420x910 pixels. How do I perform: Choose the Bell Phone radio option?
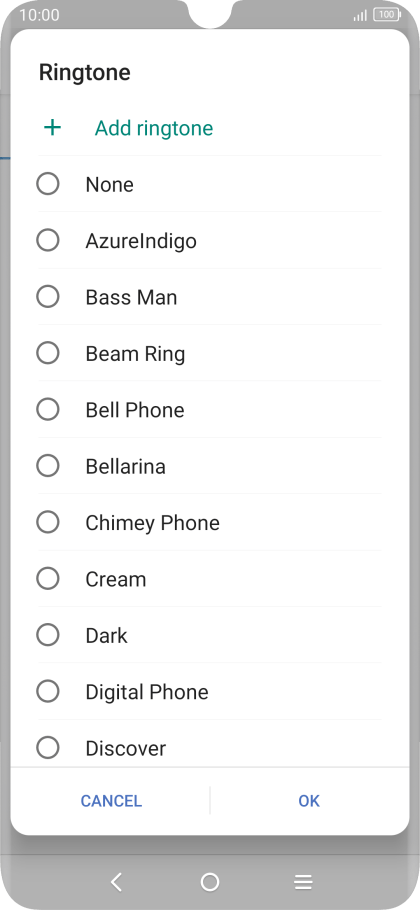pyautogui.click(x=48, y=409)
